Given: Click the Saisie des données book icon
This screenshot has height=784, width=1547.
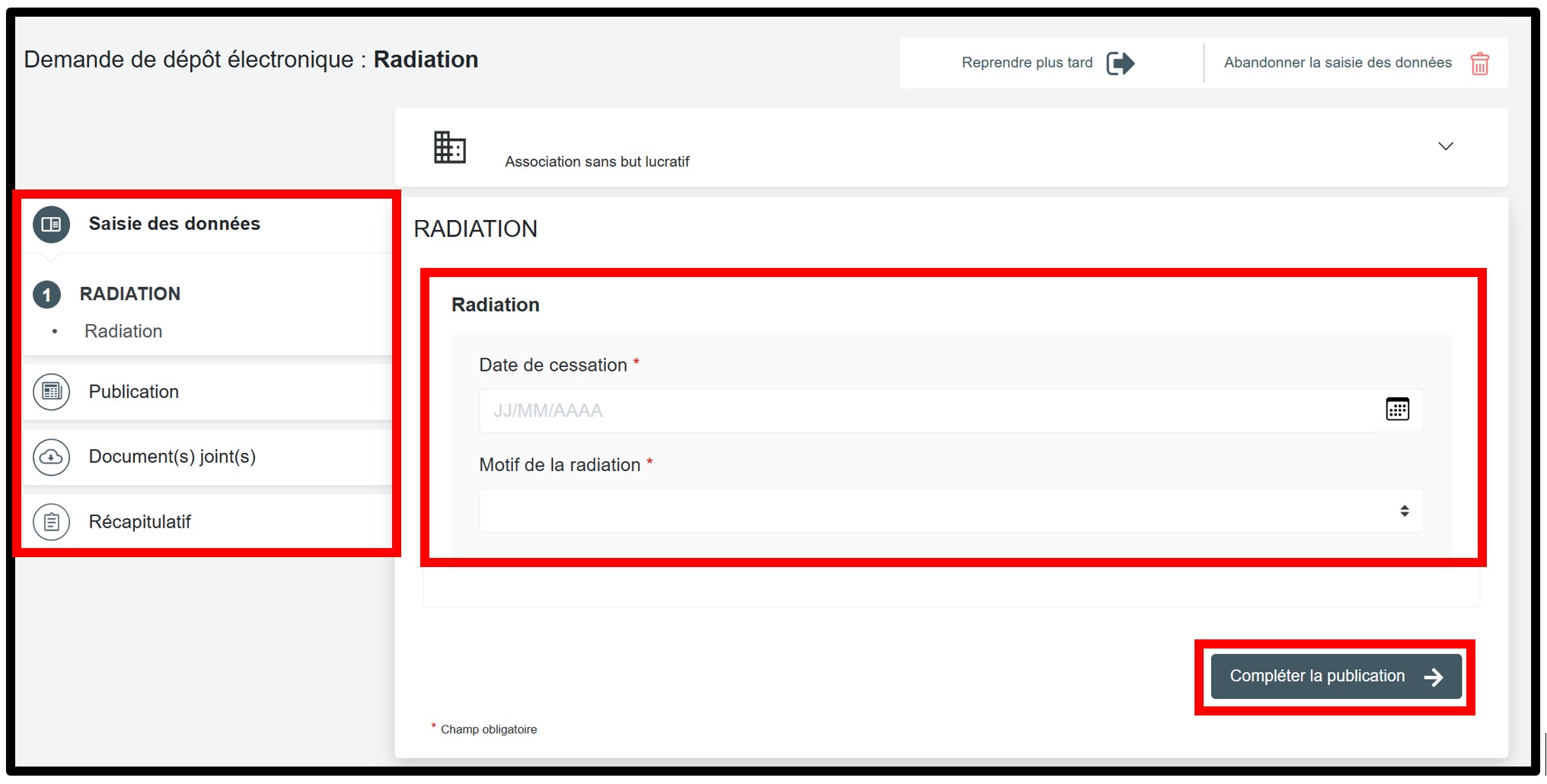Looking at the screenshot, I should (51, 225).
